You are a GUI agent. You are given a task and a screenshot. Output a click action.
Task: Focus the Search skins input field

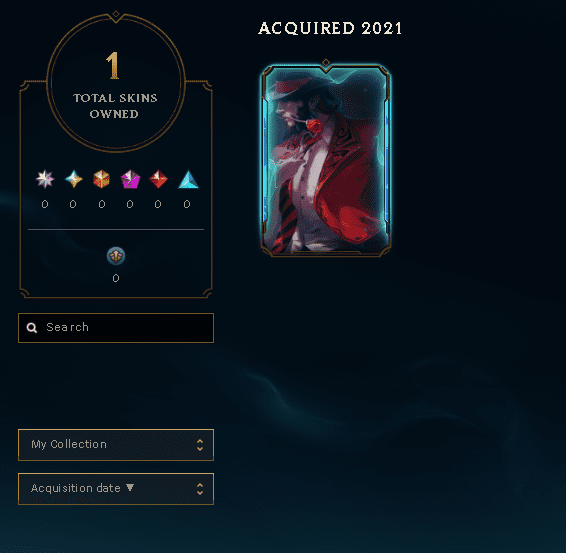[116, 328]
